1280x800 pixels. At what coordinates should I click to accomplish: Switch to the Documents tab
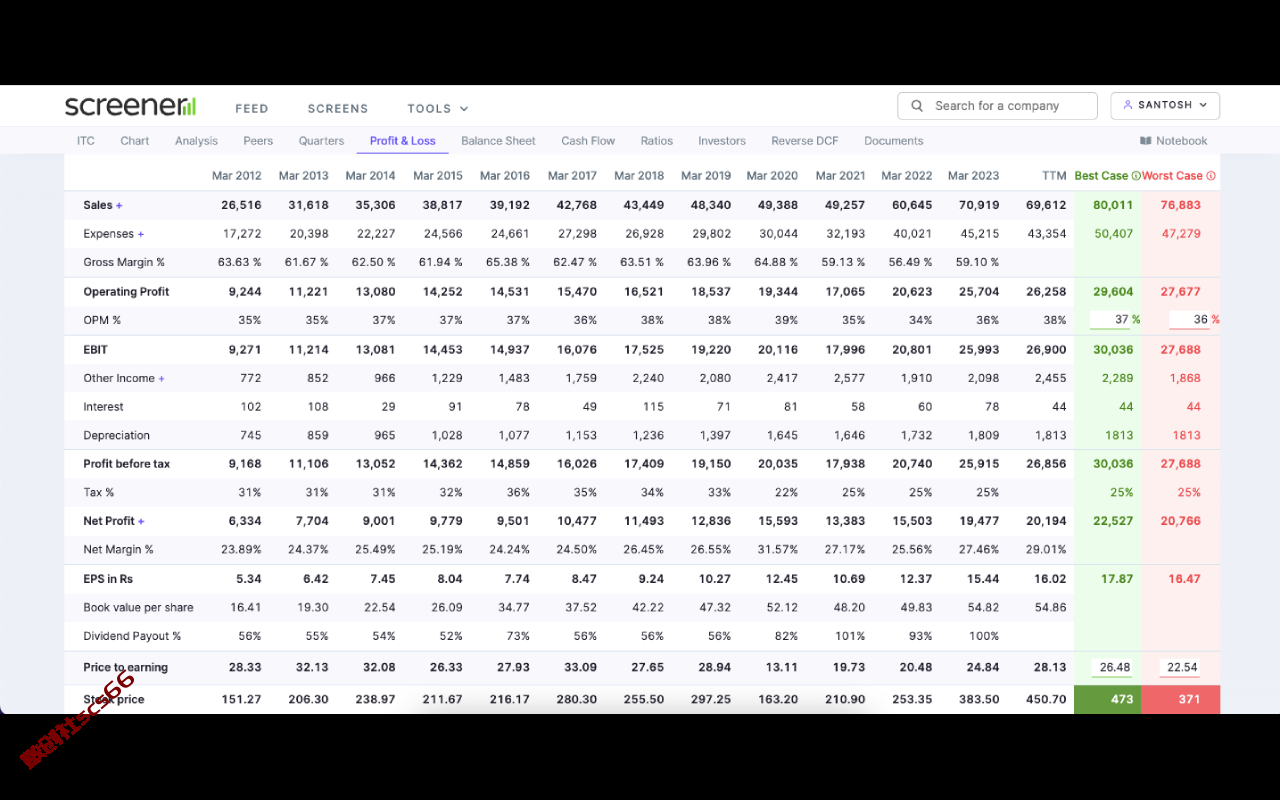pyautogui.click(x=894, y=141)
